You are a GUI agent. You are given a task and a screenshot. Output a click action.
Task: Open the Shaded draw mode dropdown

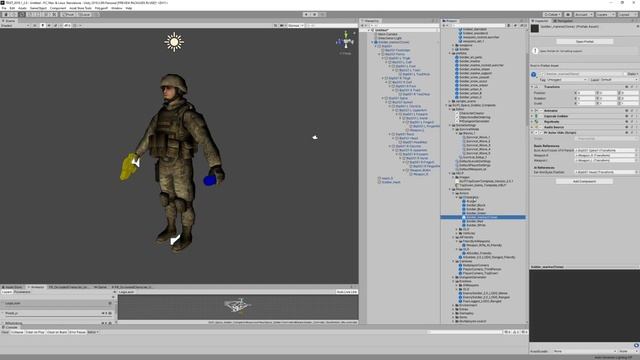15,25
